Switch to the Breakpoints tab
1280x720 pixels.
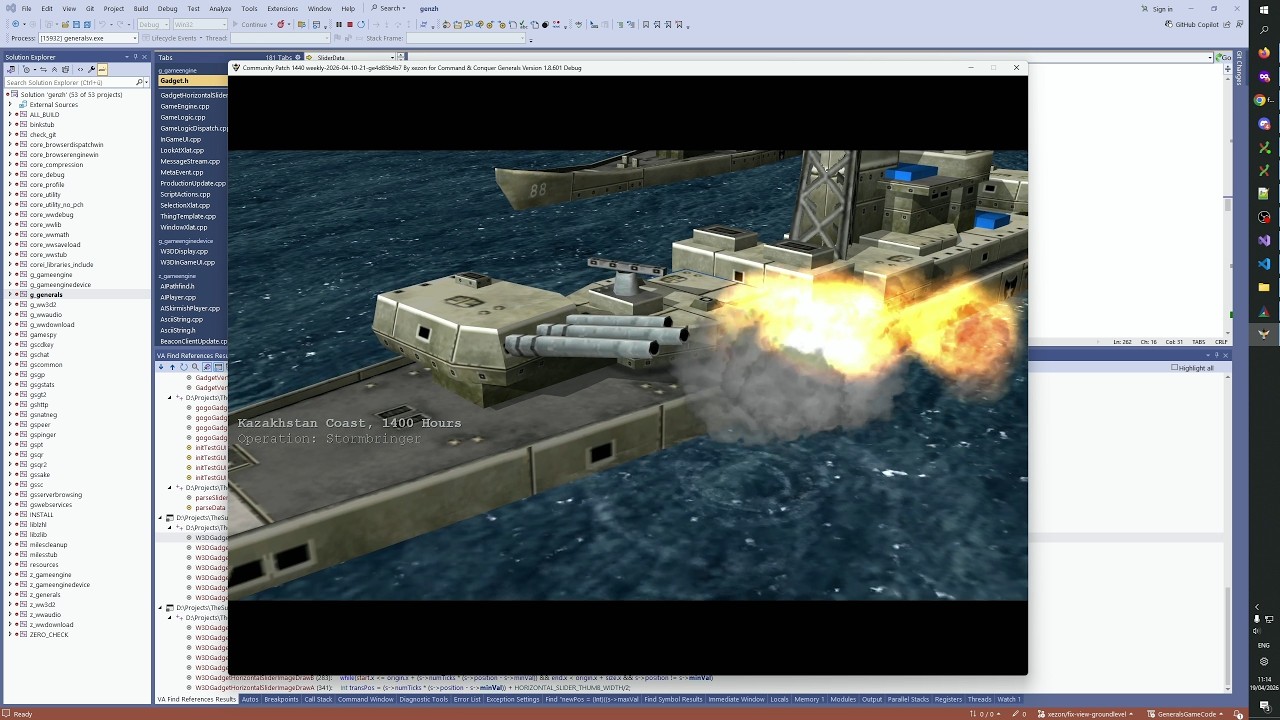click(x=281, y=700)
